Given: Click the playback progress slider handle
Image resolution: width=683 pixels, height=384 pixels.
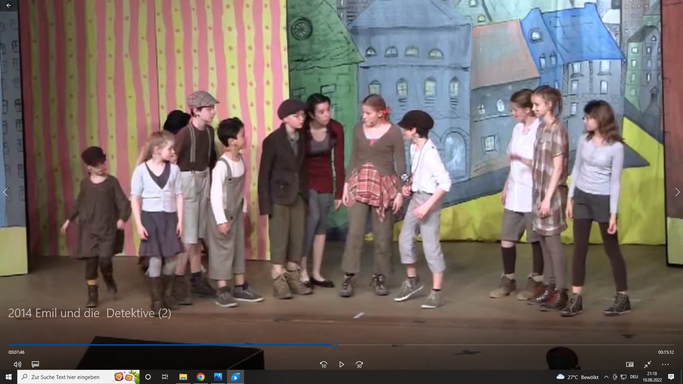Looking at the screenshot, I should pos(334,345).
